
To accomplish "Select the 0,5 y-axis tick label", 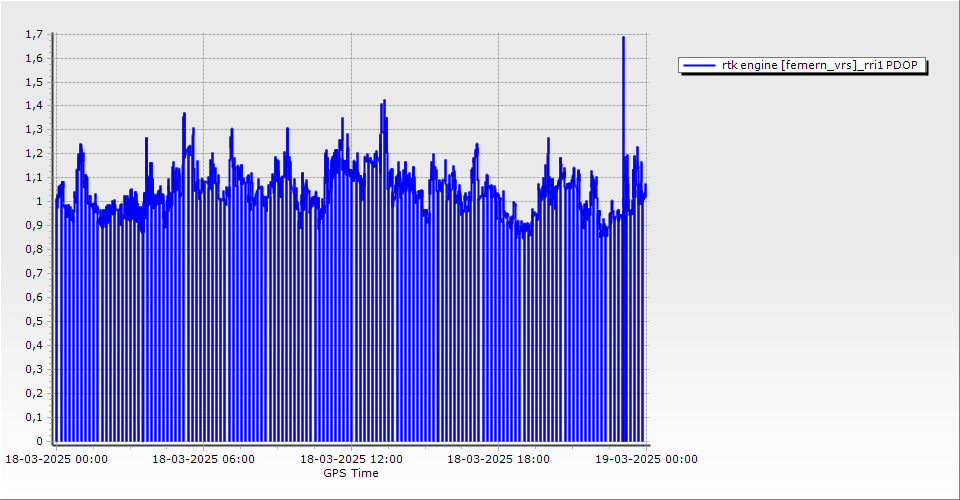I will click(35, 322).
